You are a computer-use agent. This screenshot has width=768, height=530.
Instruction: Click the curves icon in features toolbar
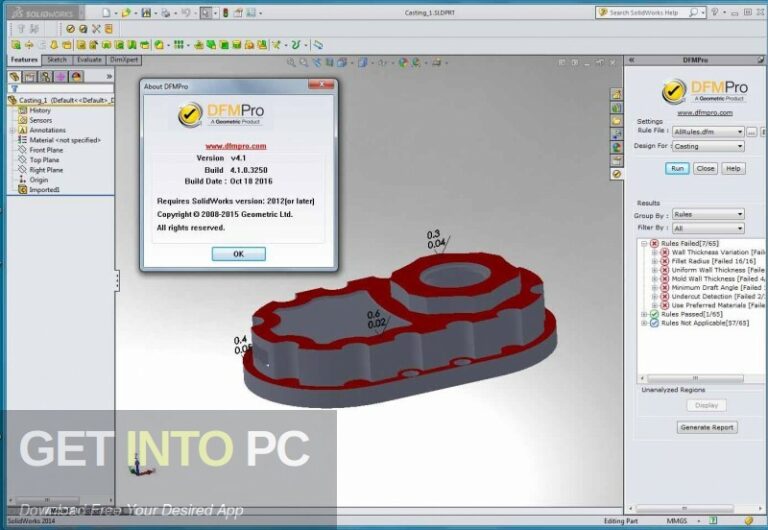click(295, 45)
